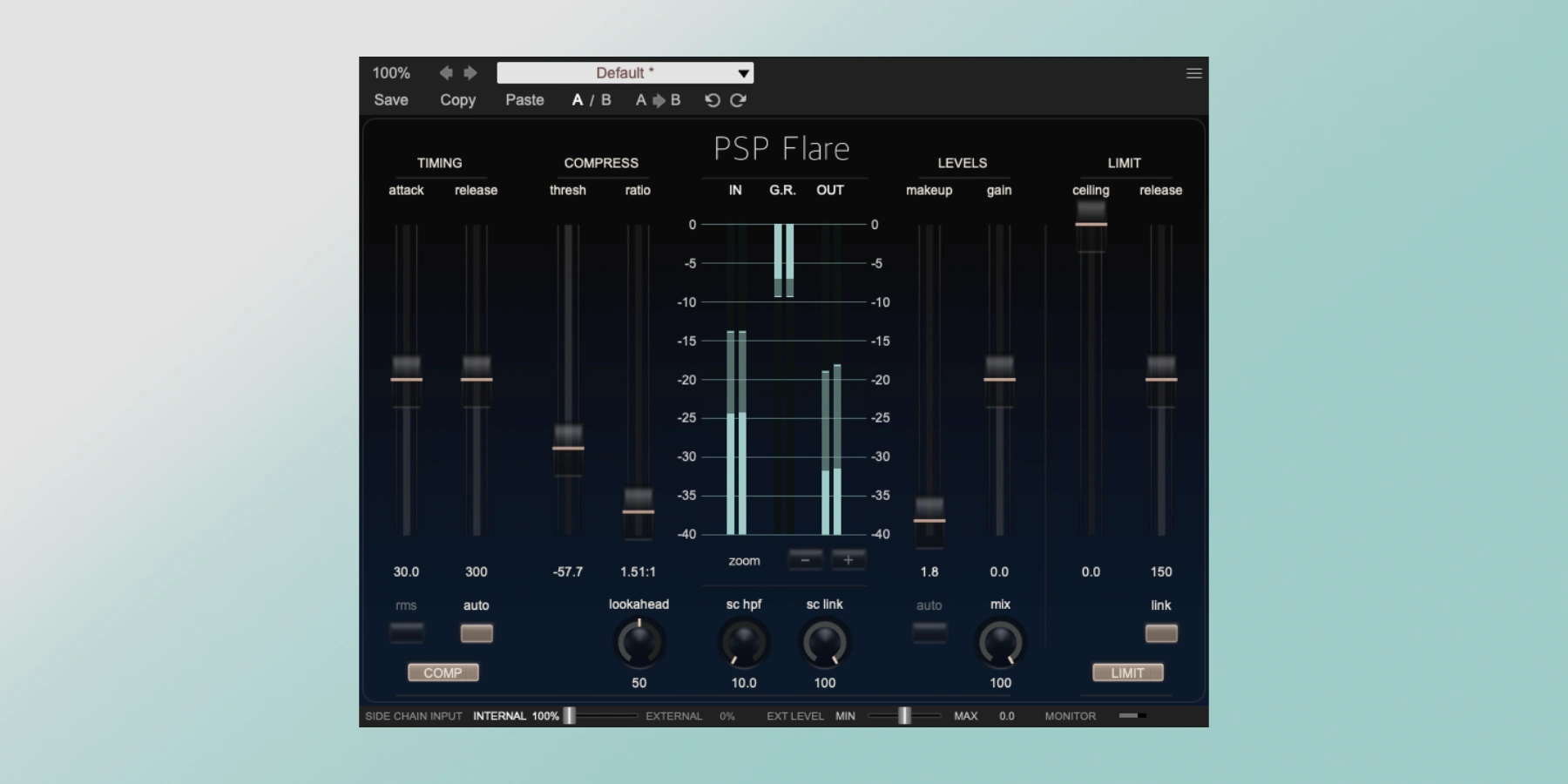
Task: Click the 100% GUI scale selector
Action: pyautogui.click(x=391, y=73)
